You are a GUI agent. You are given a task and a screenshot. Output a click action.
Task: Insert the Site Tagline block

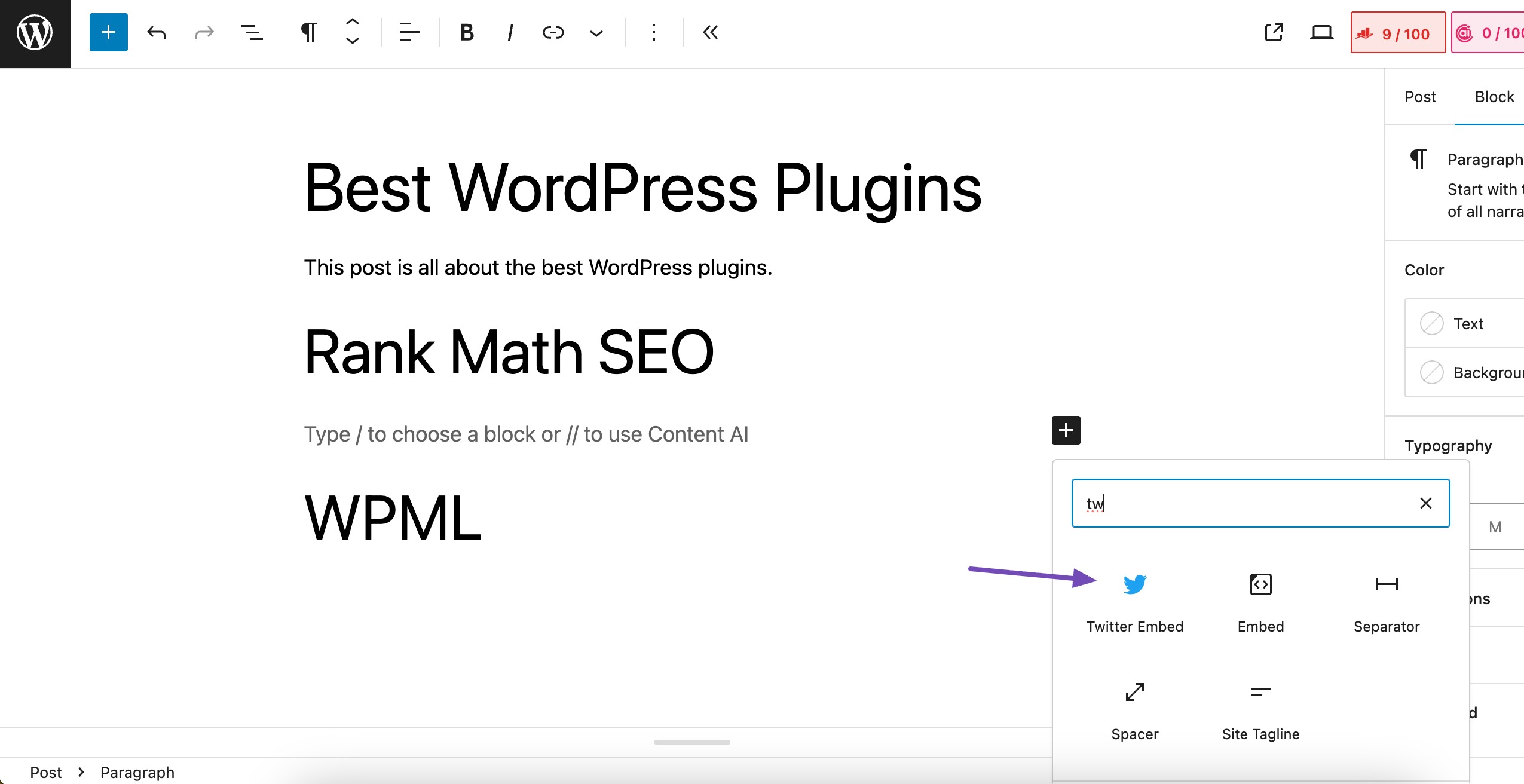[1260, 711]
